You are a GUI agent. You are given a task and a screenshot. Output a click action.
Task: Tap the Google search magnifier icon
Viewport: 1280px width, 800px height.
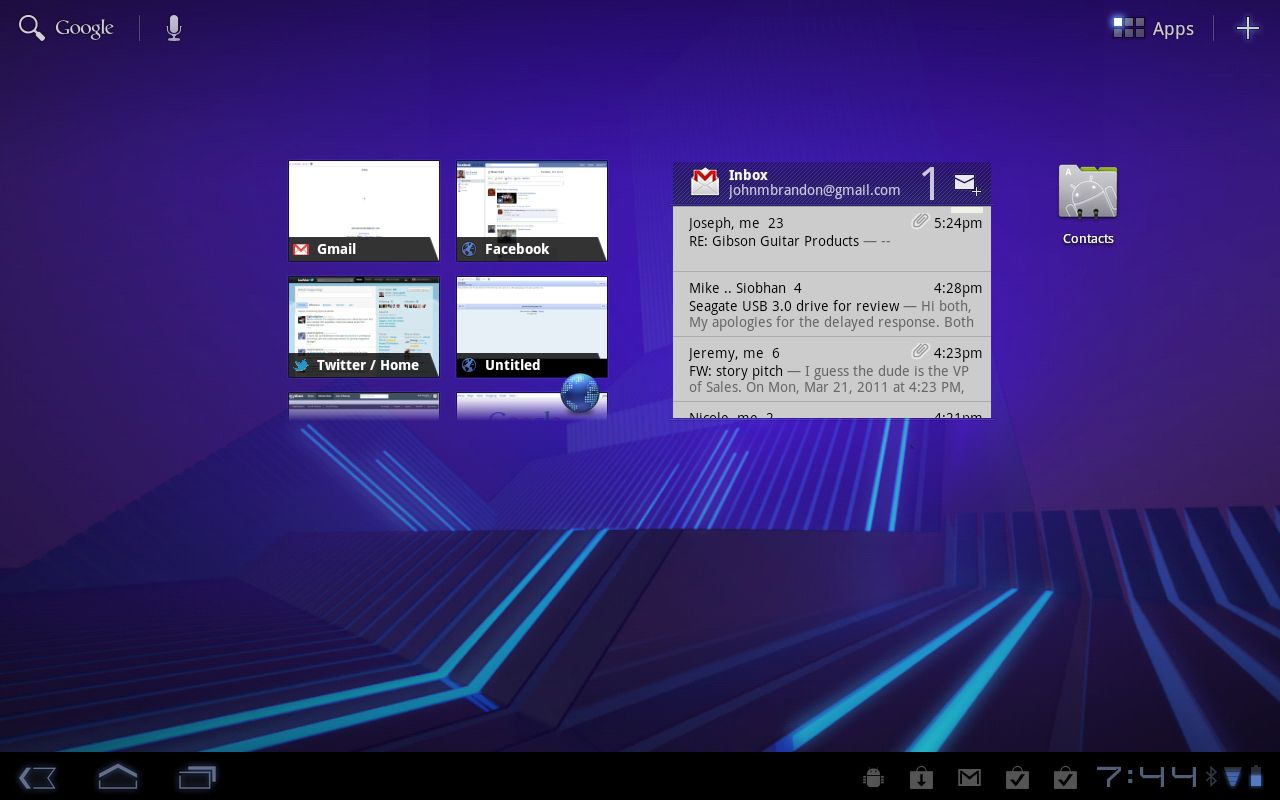pos(32,28)
